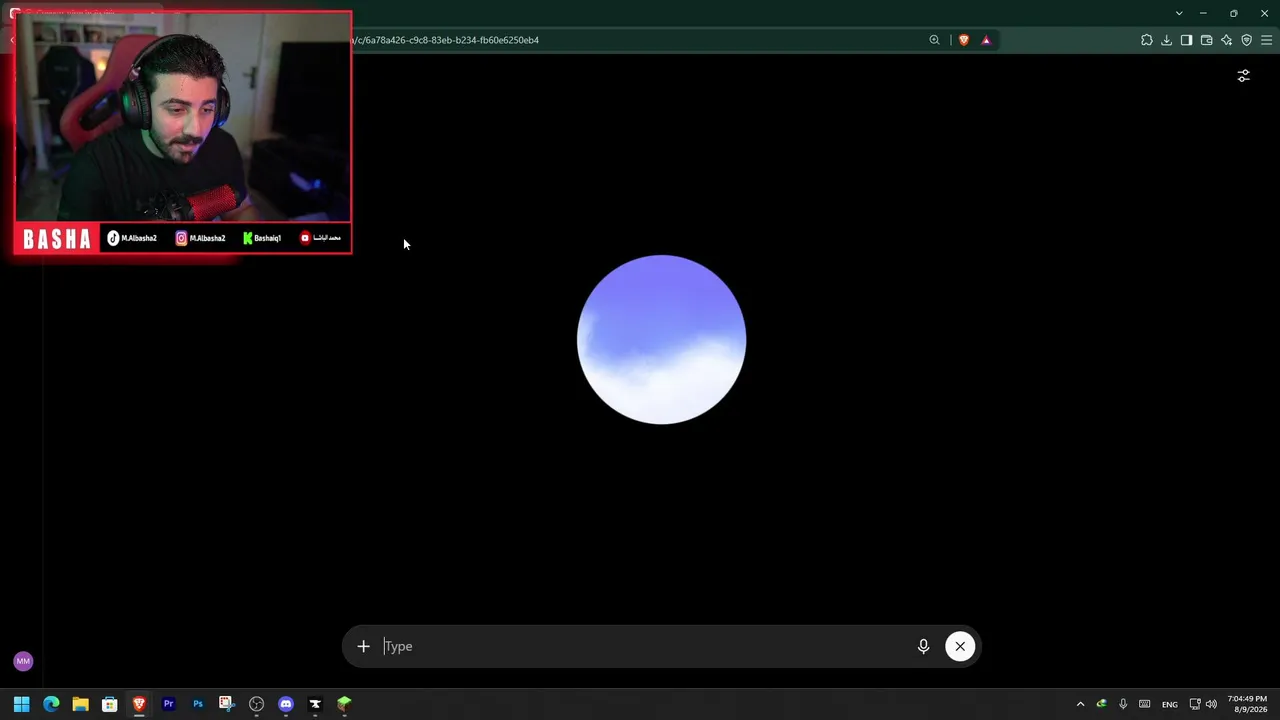Expand hidden system tray icons chevron
Screen dimensions: 1280x720
(x=1080, y=704)
